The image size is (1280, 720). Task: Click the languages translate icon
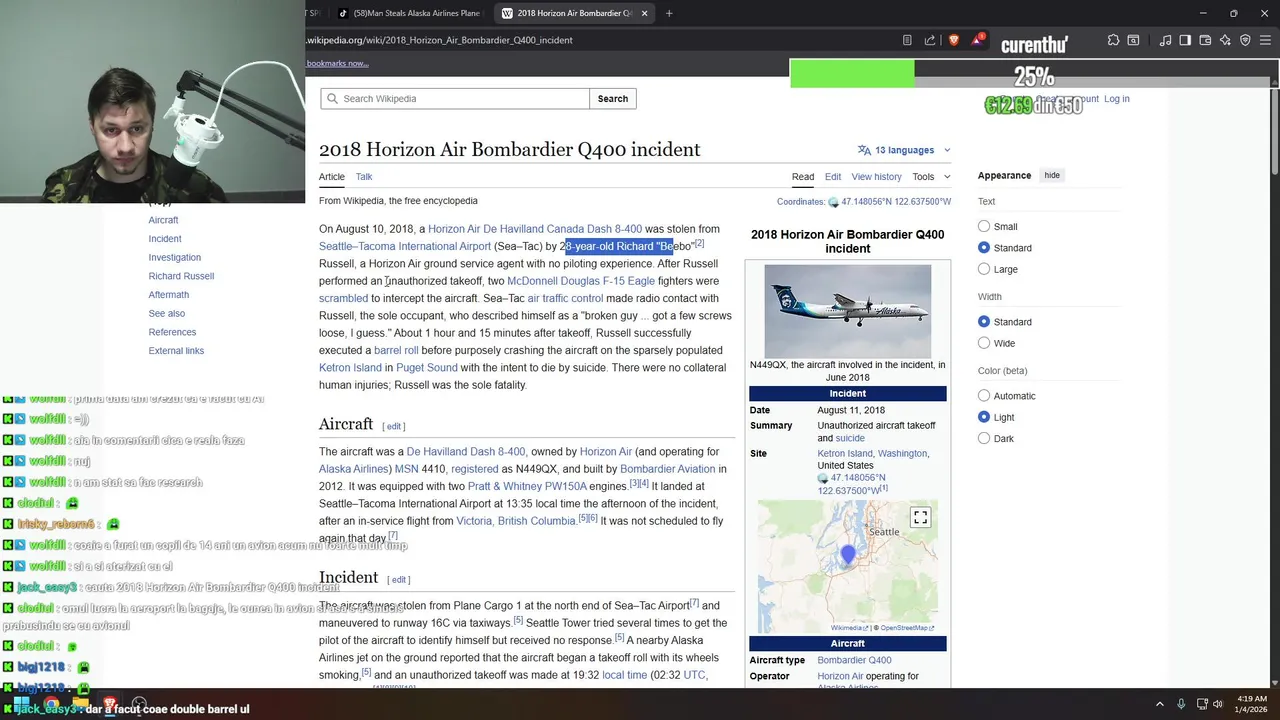pos(864,150)
